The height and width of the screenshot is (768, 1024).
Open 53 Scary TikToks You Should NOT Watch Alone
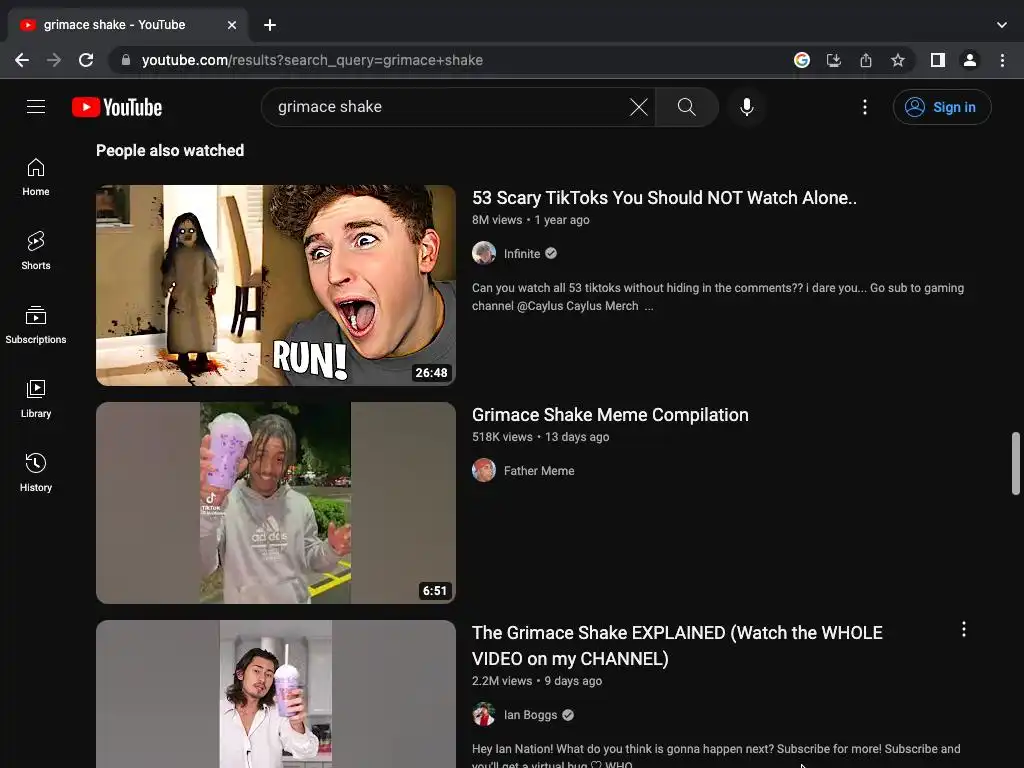[x=664, y=198]
